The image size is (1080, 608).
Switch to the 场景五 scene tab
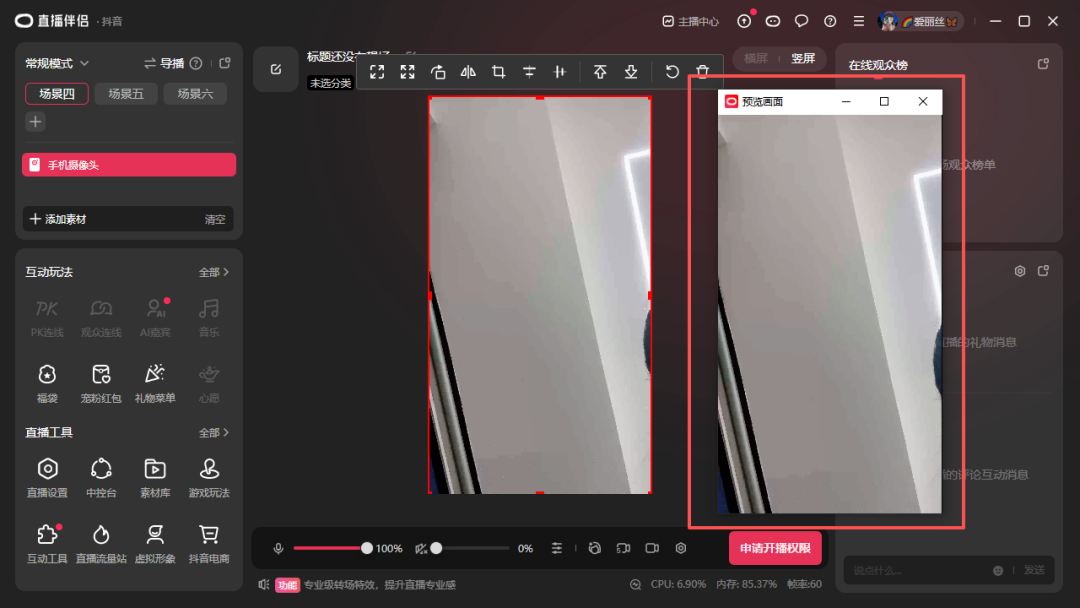pos(126,94)
